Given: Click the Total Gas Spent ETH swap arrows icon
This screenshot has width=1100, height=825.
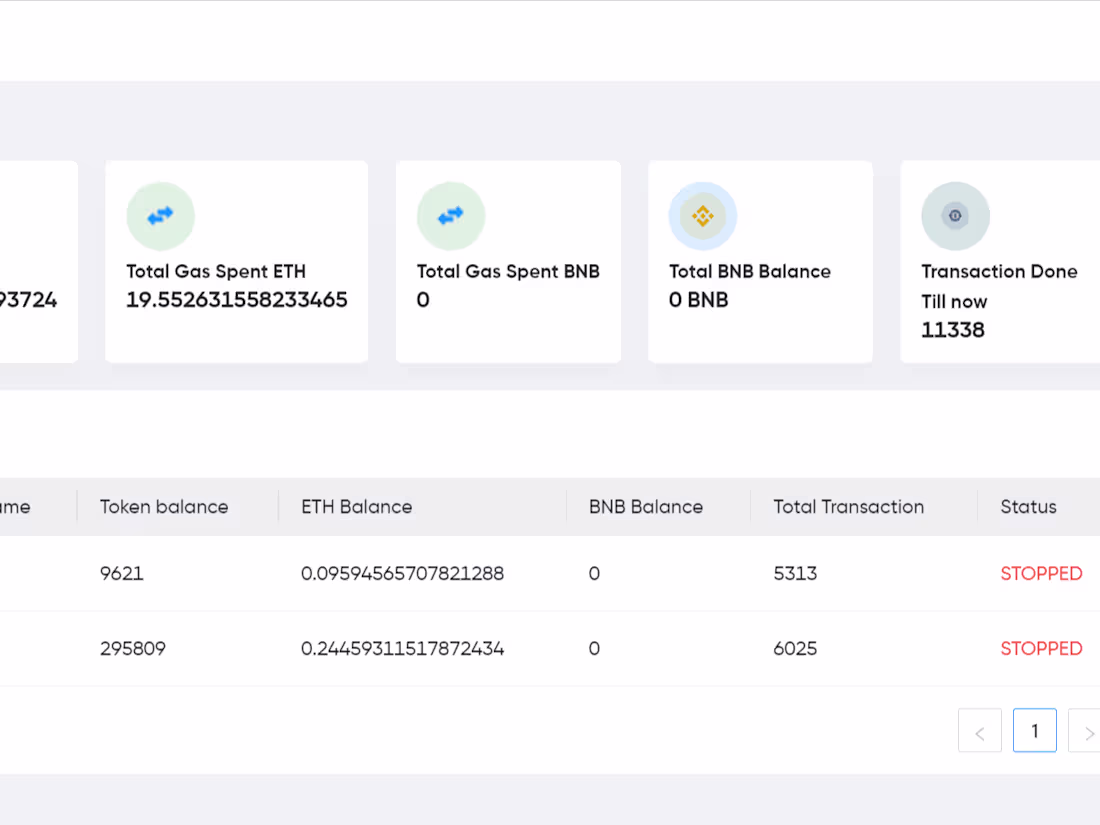Looking at the screenshot, I should click(160, 215).
